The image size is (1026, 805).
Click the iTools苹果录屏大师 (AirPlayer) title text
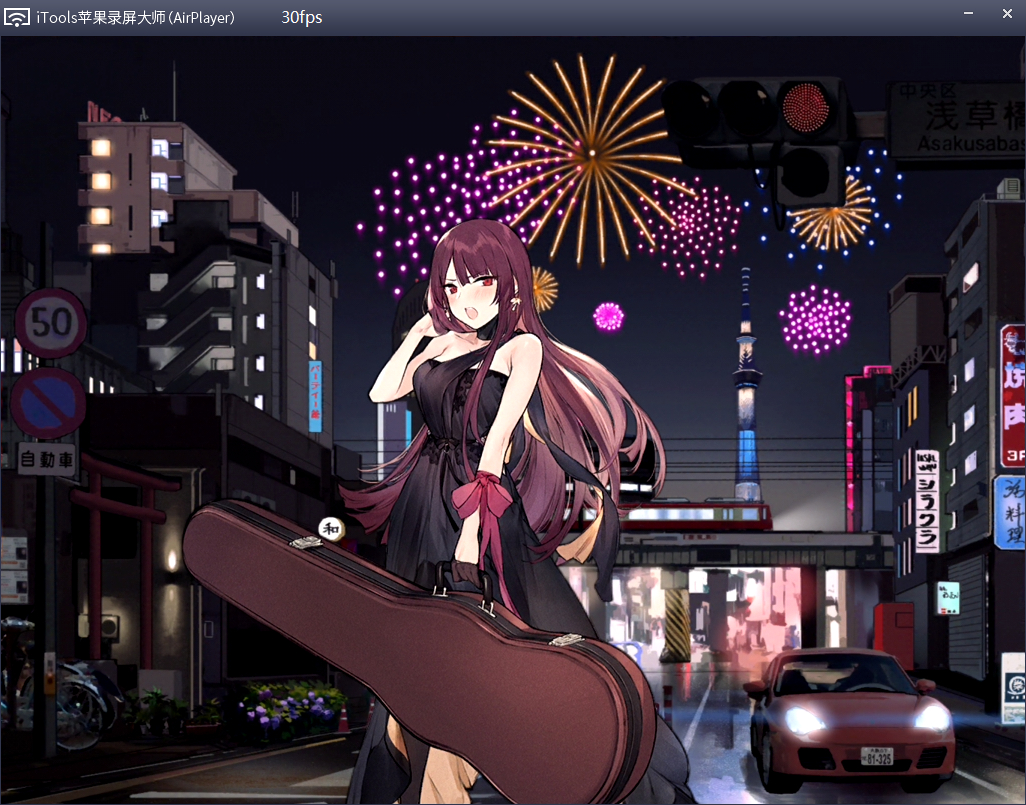tap(135, 18)
